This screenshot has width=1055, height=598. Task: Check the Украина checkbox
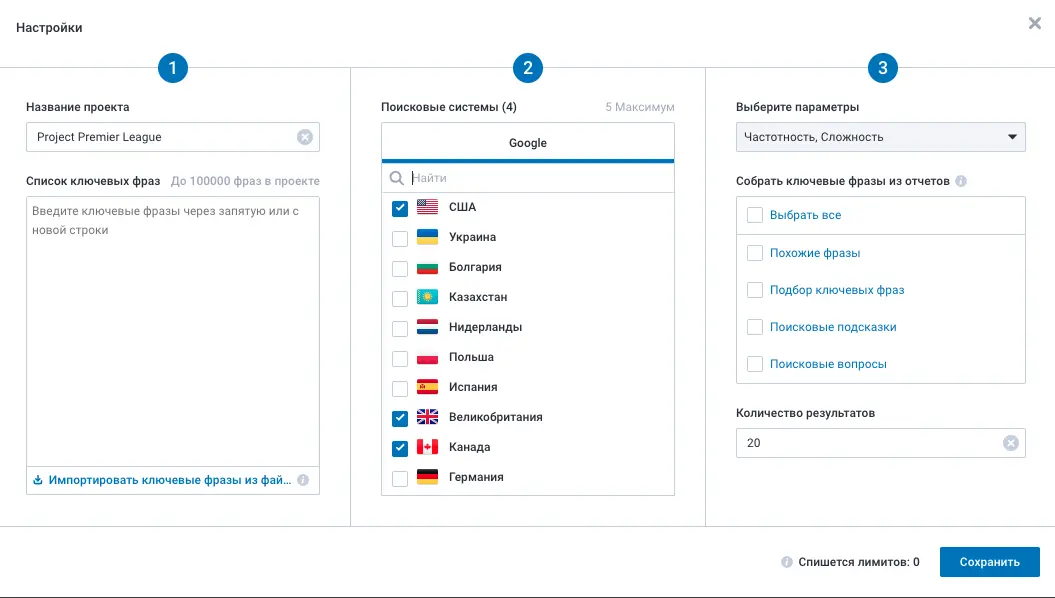pos(399,237)
